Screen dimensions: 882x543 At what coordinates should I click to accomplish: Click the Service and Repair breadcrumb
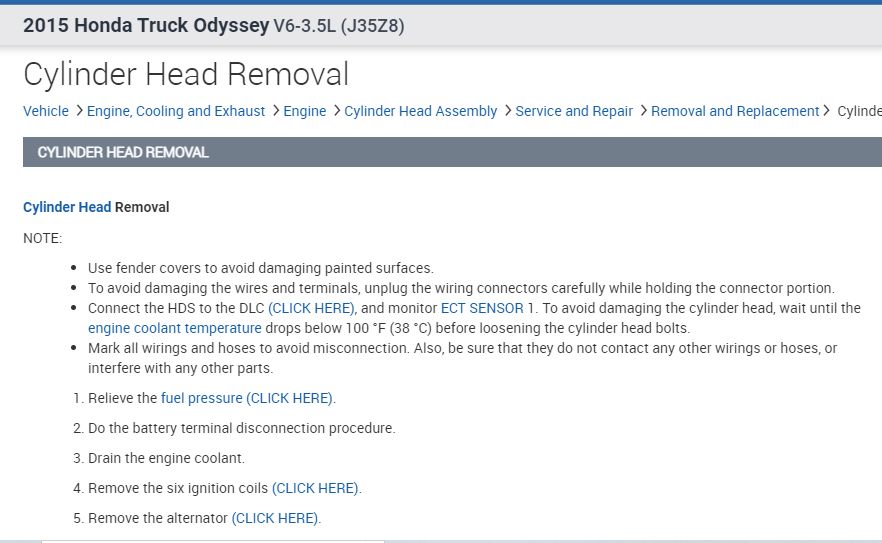574,111
